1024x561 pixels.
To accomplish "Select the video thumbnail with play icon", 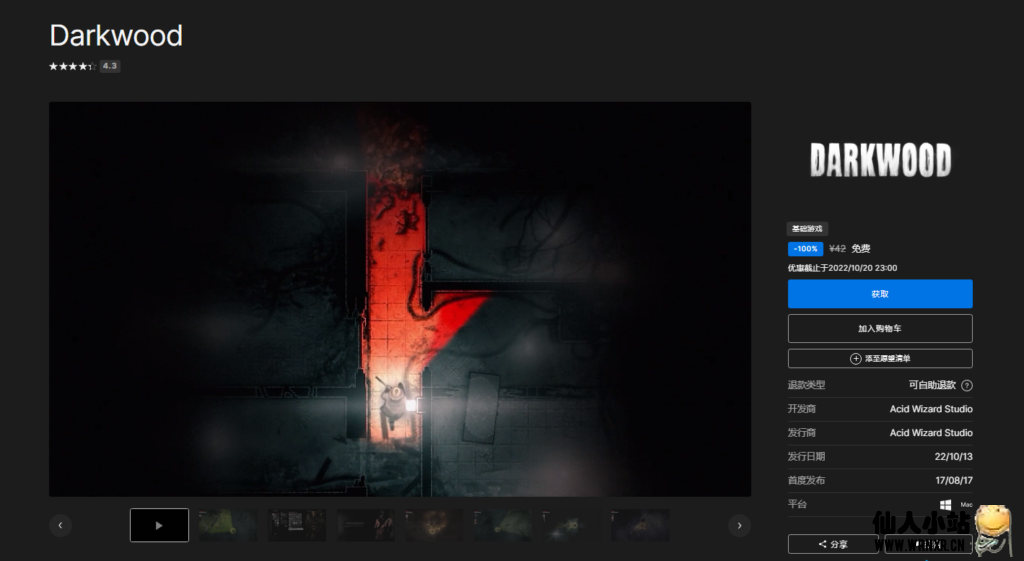I will tap(159, 525).
